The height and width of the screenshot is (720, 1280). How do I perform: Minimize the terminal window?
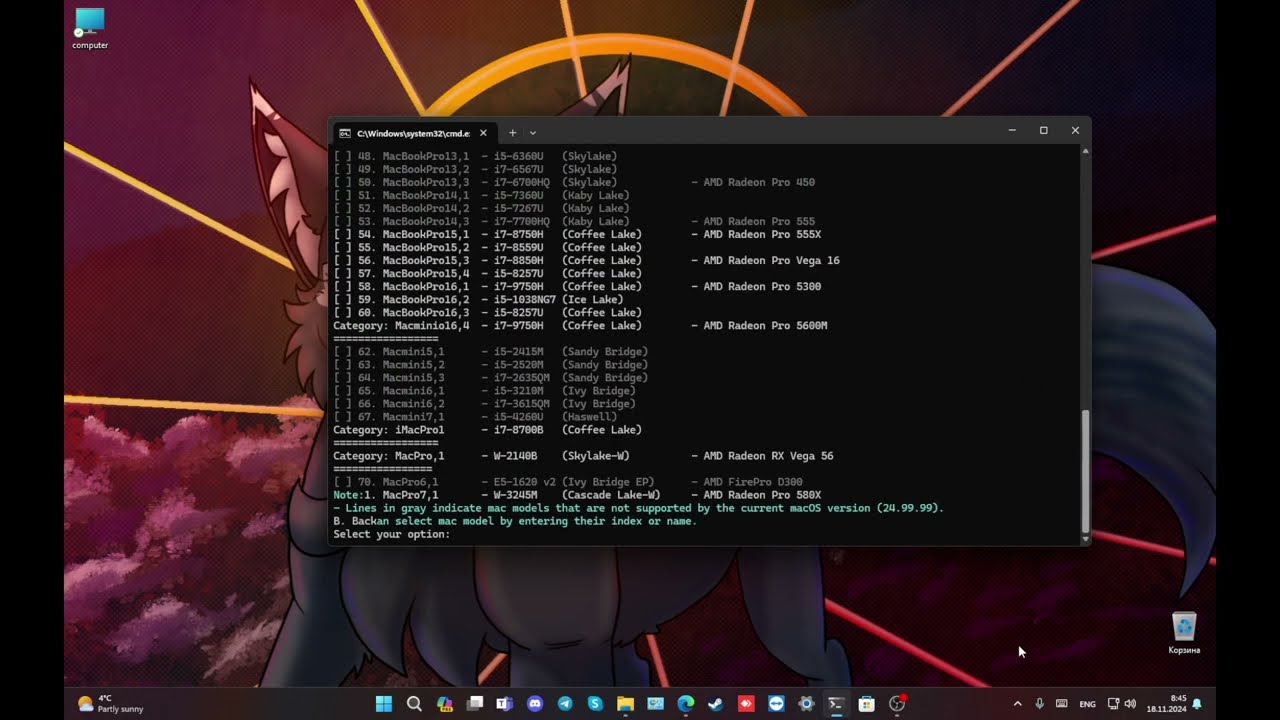(1012, 131)
